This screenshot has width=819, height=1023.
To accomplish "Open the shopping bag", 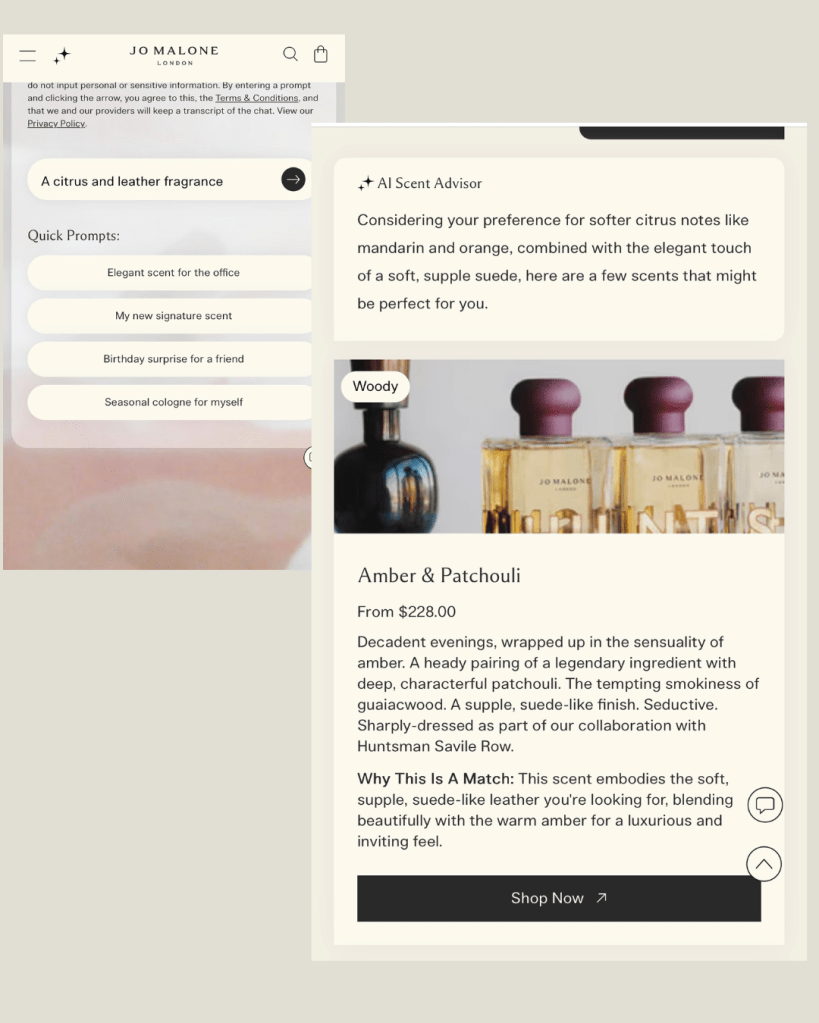I will coord(320,54).
